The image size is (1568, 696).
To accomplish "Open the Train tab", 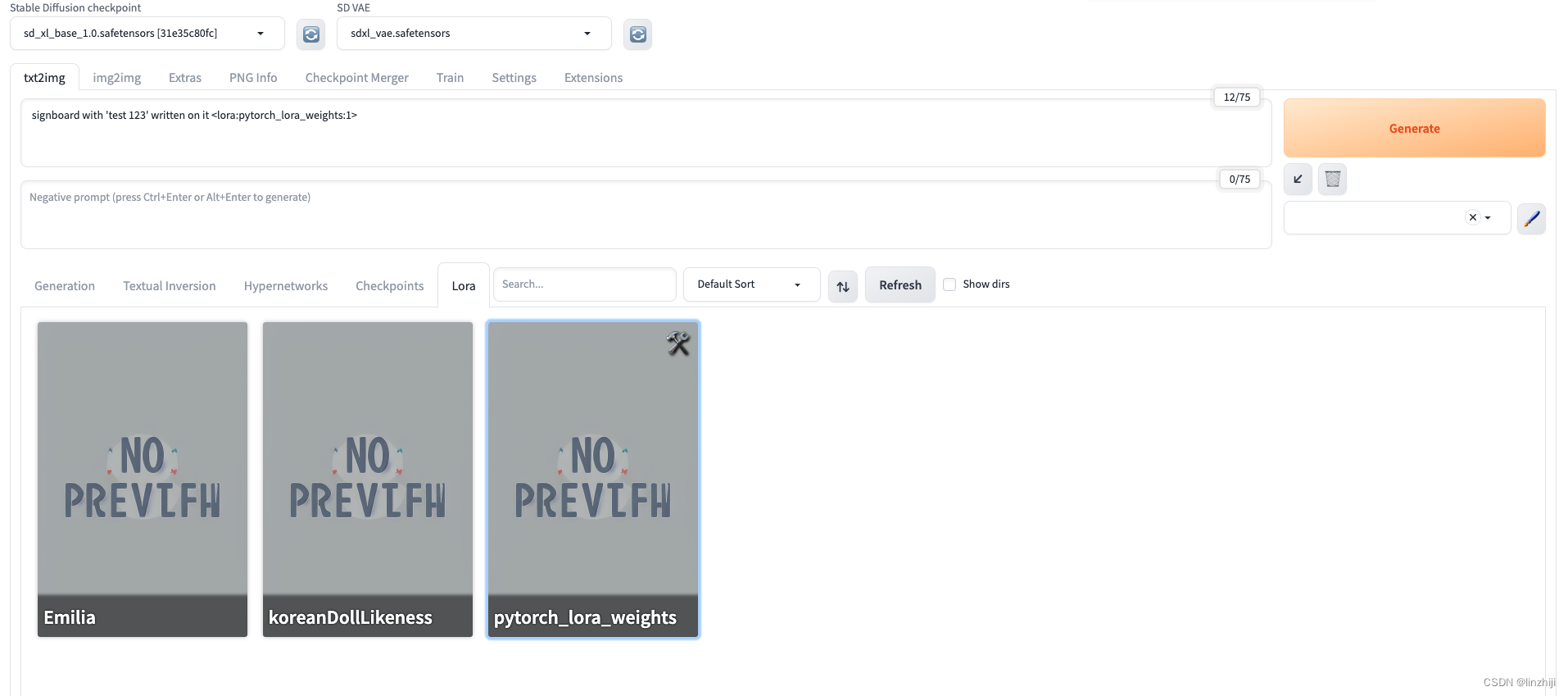I will (450, 78).
